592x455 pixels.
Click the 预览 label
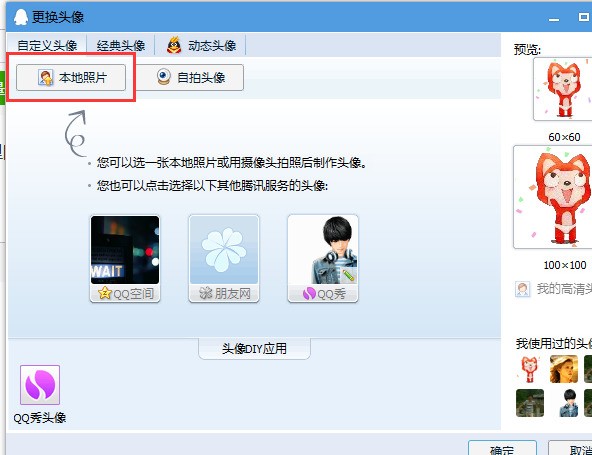pos(527,49)
